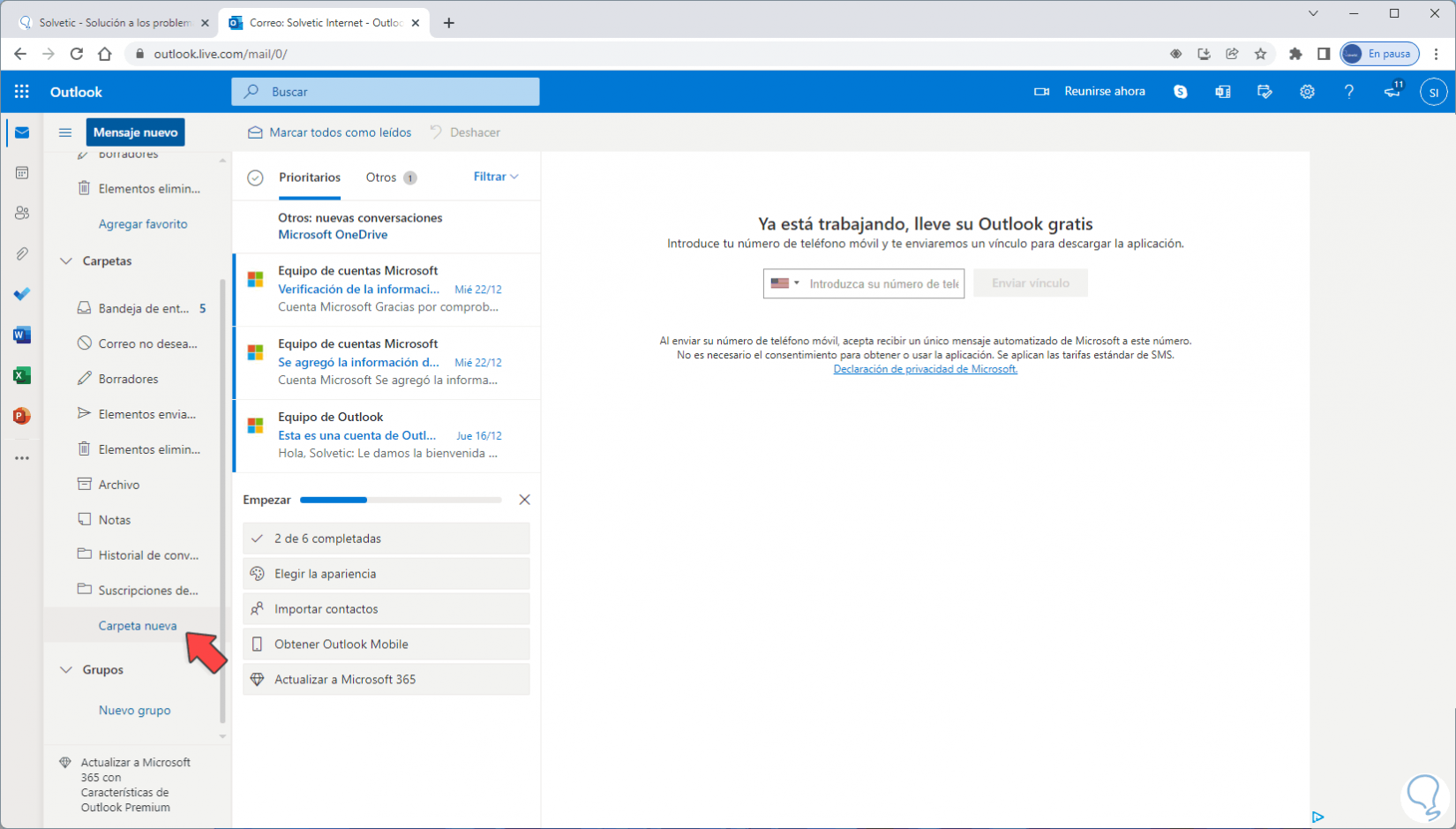Viewport: 1456px width, 829px height.
Task: Open the Equipo de Outlook welcome email
Action: coord(387,436)
